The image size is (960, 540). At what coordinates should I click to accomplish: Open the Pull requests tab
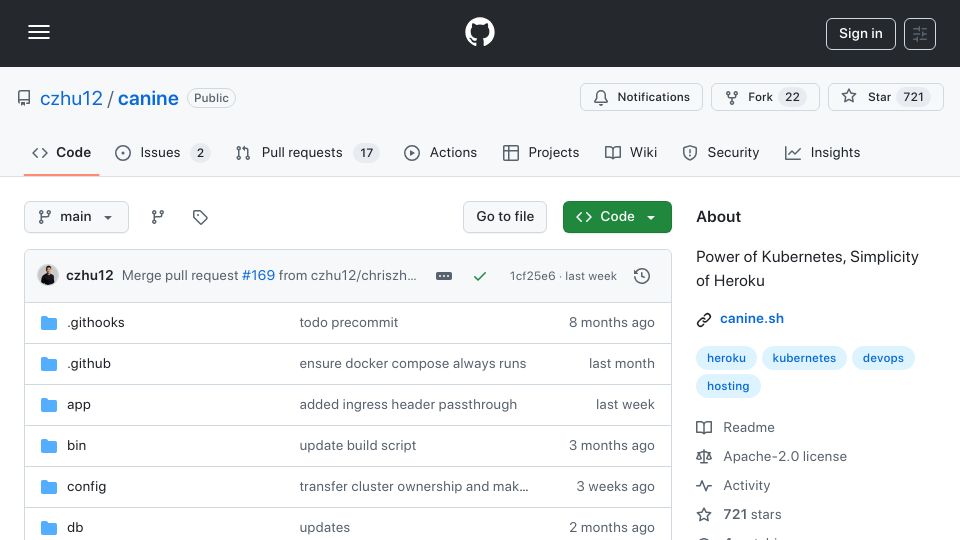[x=307, y=152]
